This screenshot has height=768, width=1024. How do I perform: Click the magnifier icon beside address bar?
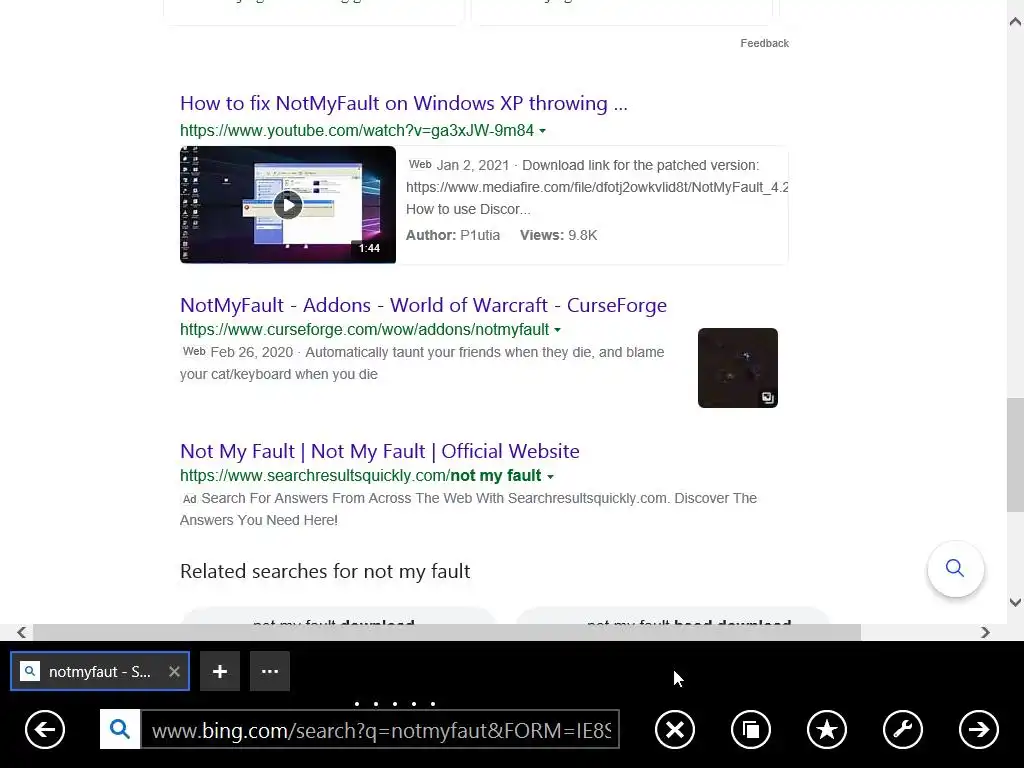(120, 729)
